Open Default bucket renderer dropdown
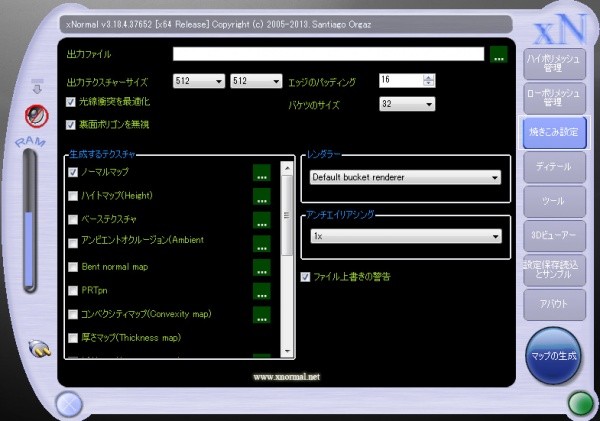Screen dimensions: 600x421 coord(405,178)
